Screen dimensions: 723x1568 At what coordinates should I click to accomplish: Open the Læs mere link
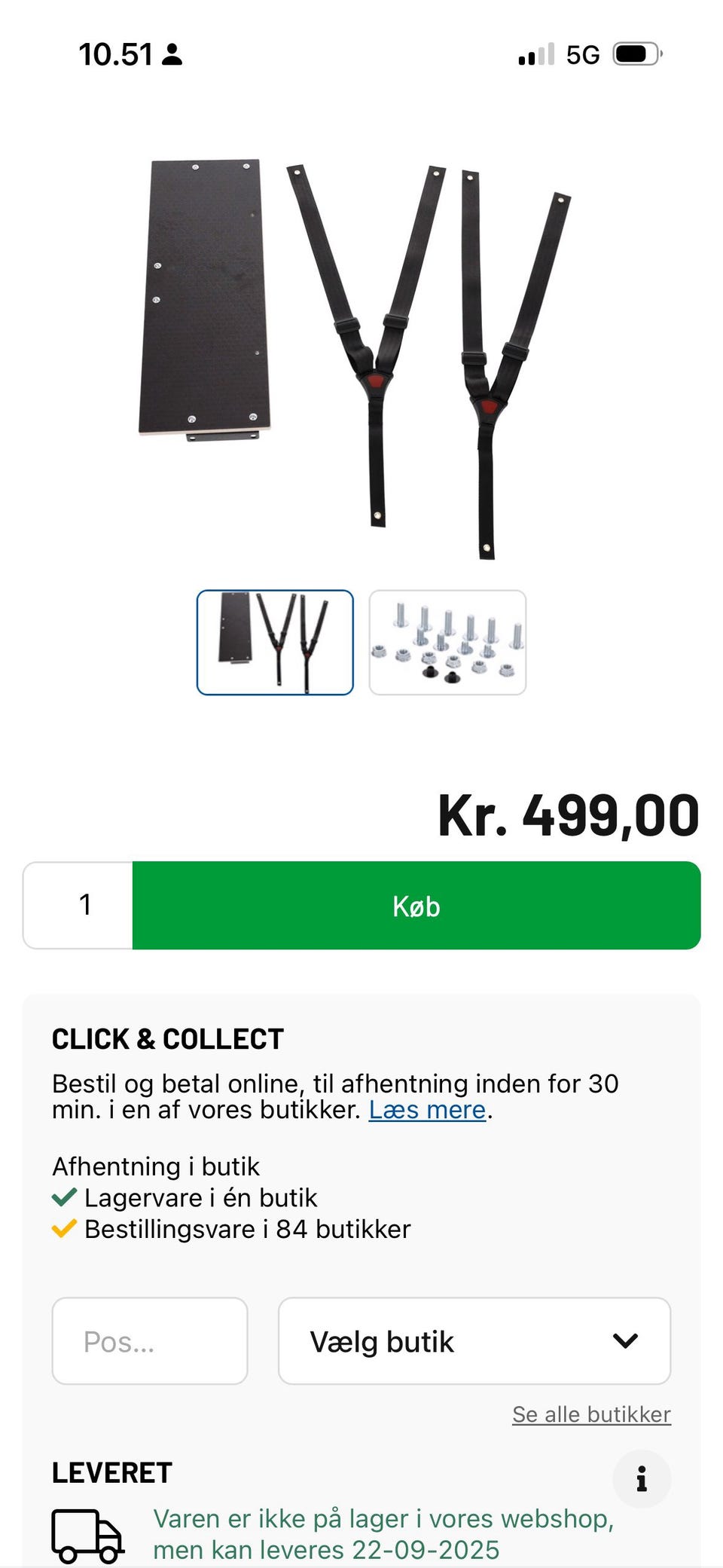[x=427, y=1110]
